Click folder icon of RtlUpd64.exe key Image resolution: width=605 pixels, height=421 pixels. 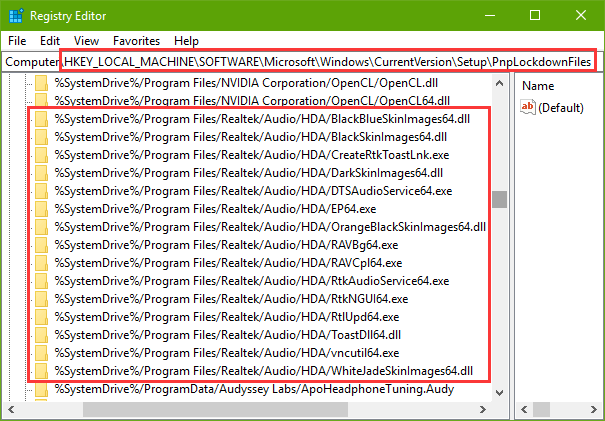(x=41, y=317)
